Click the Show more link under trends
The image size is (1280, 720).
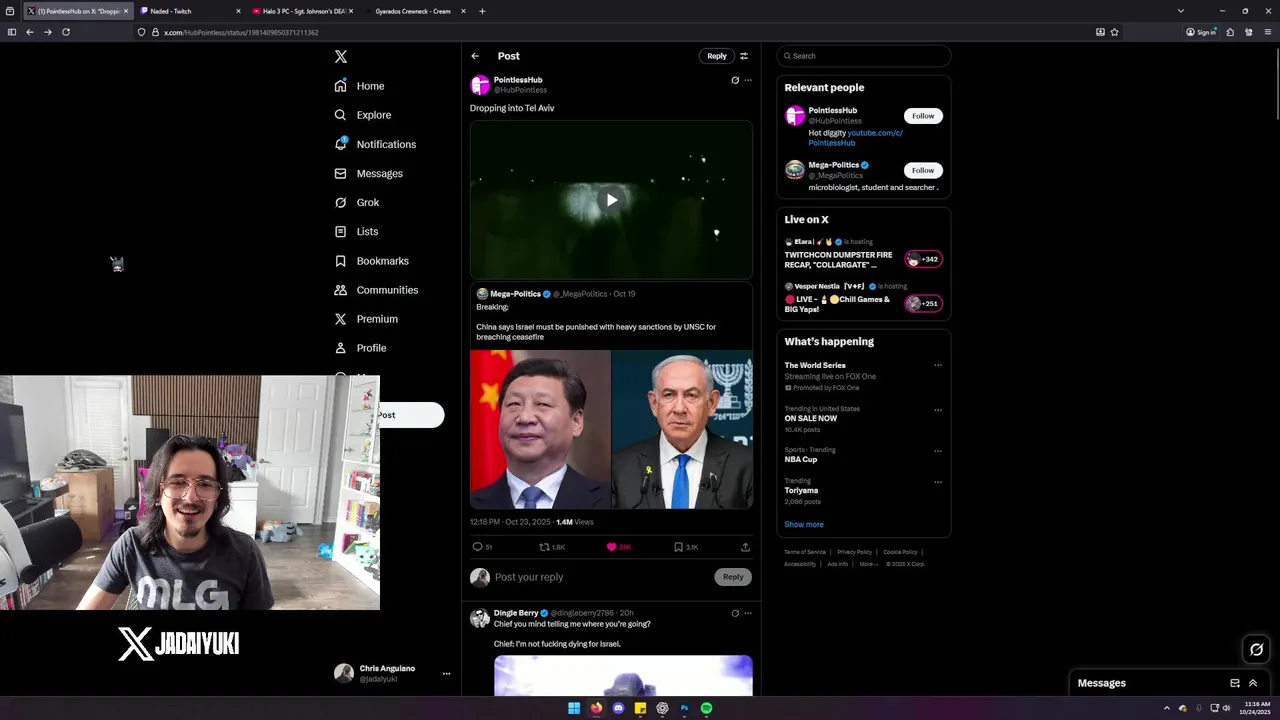pos(804,525)
